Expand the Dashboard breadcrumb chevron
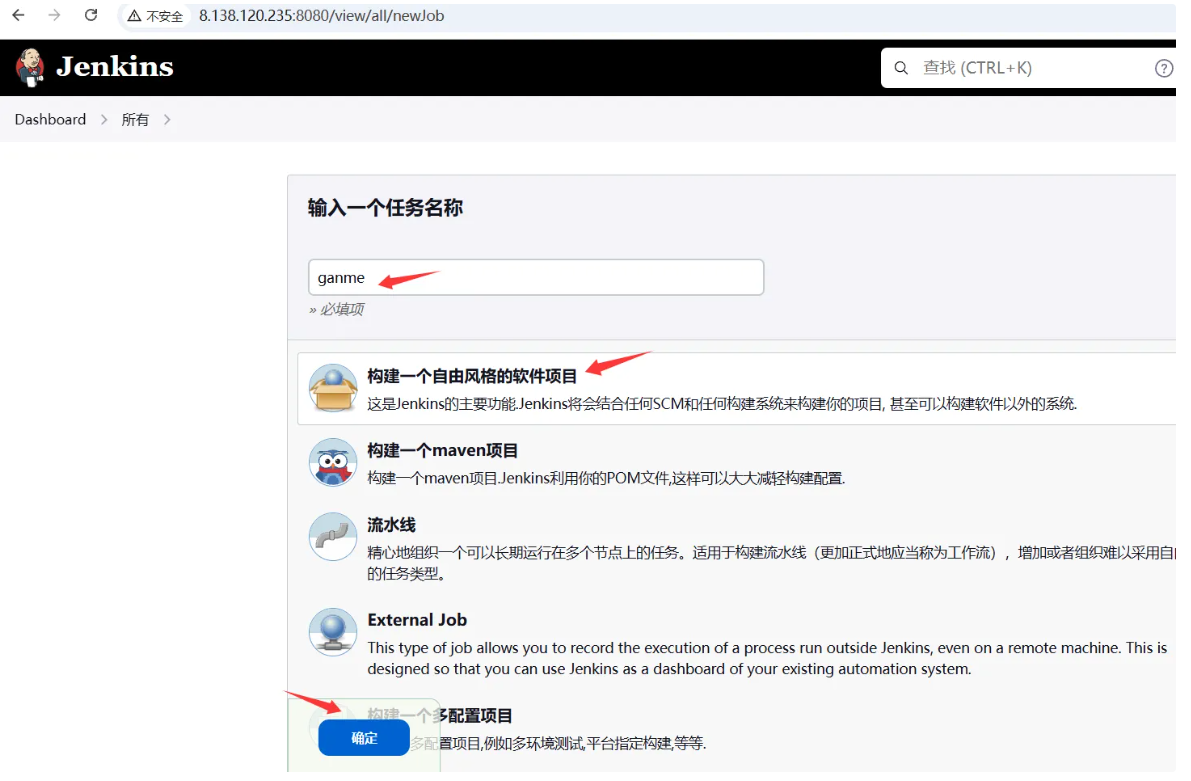 pyautogui.click(x=104, y=120)
